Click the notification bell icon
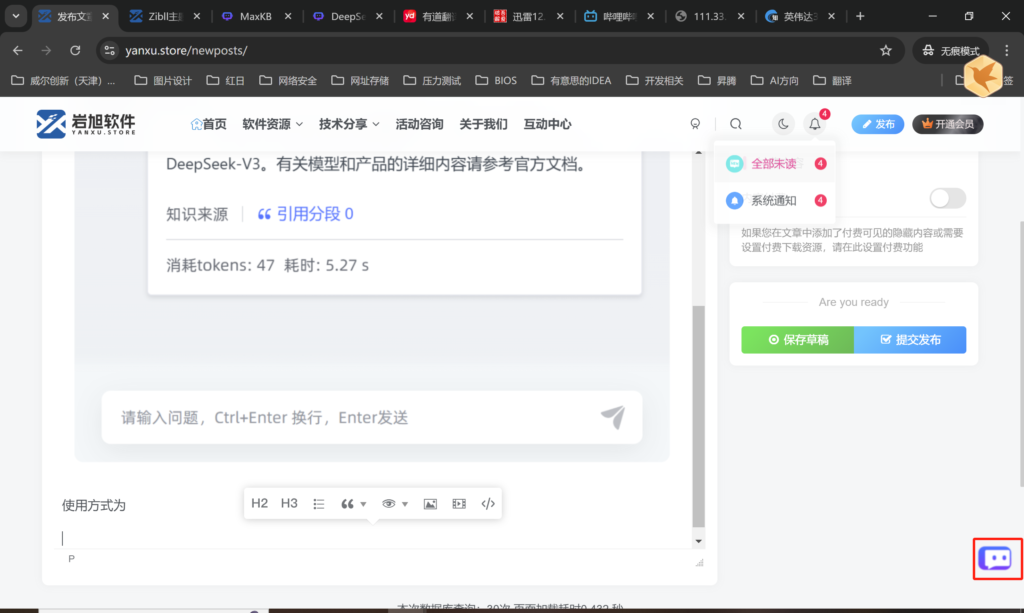 [815, 124]
